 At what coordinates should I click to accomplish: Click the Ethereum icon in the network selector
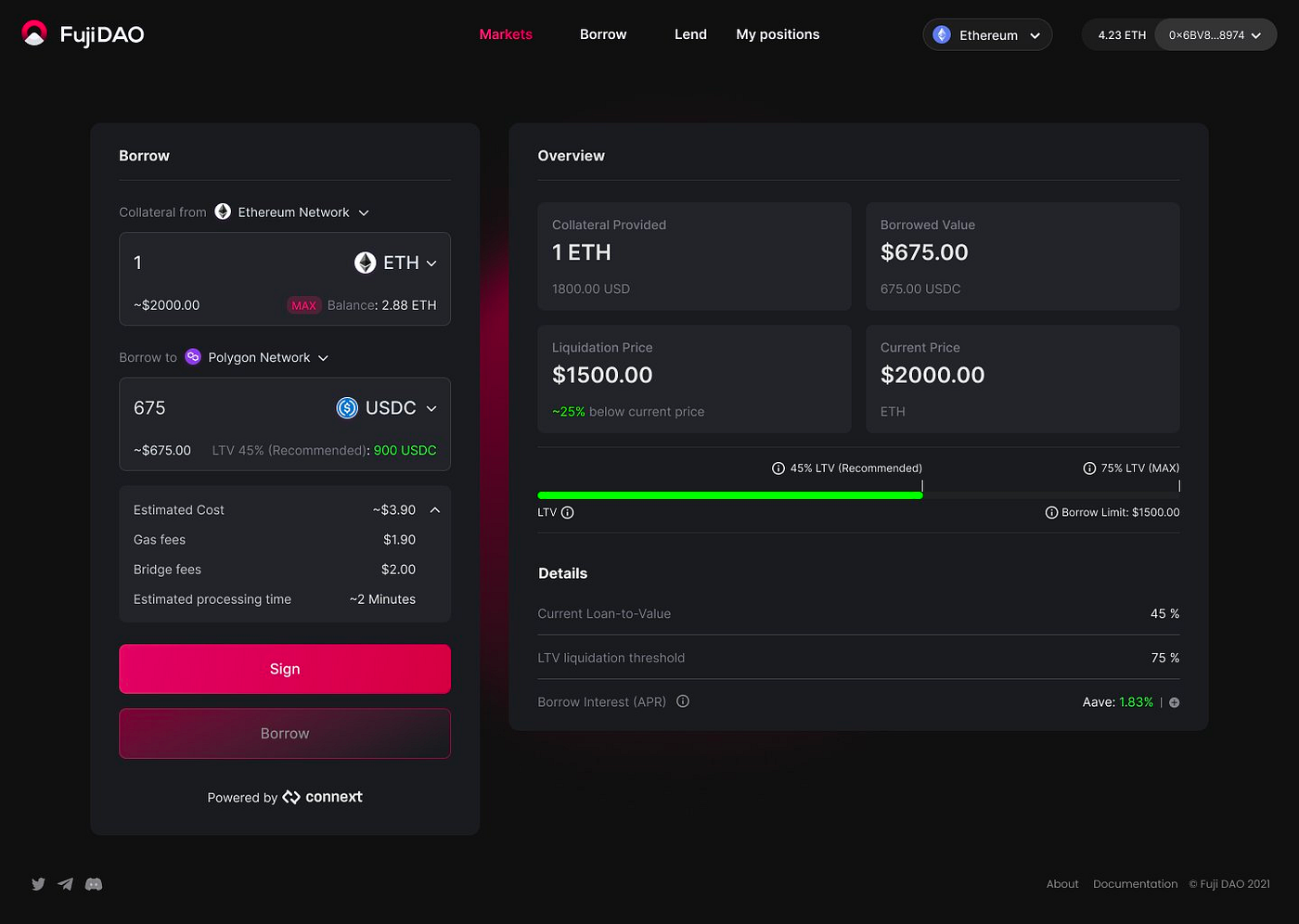point(942,34)
